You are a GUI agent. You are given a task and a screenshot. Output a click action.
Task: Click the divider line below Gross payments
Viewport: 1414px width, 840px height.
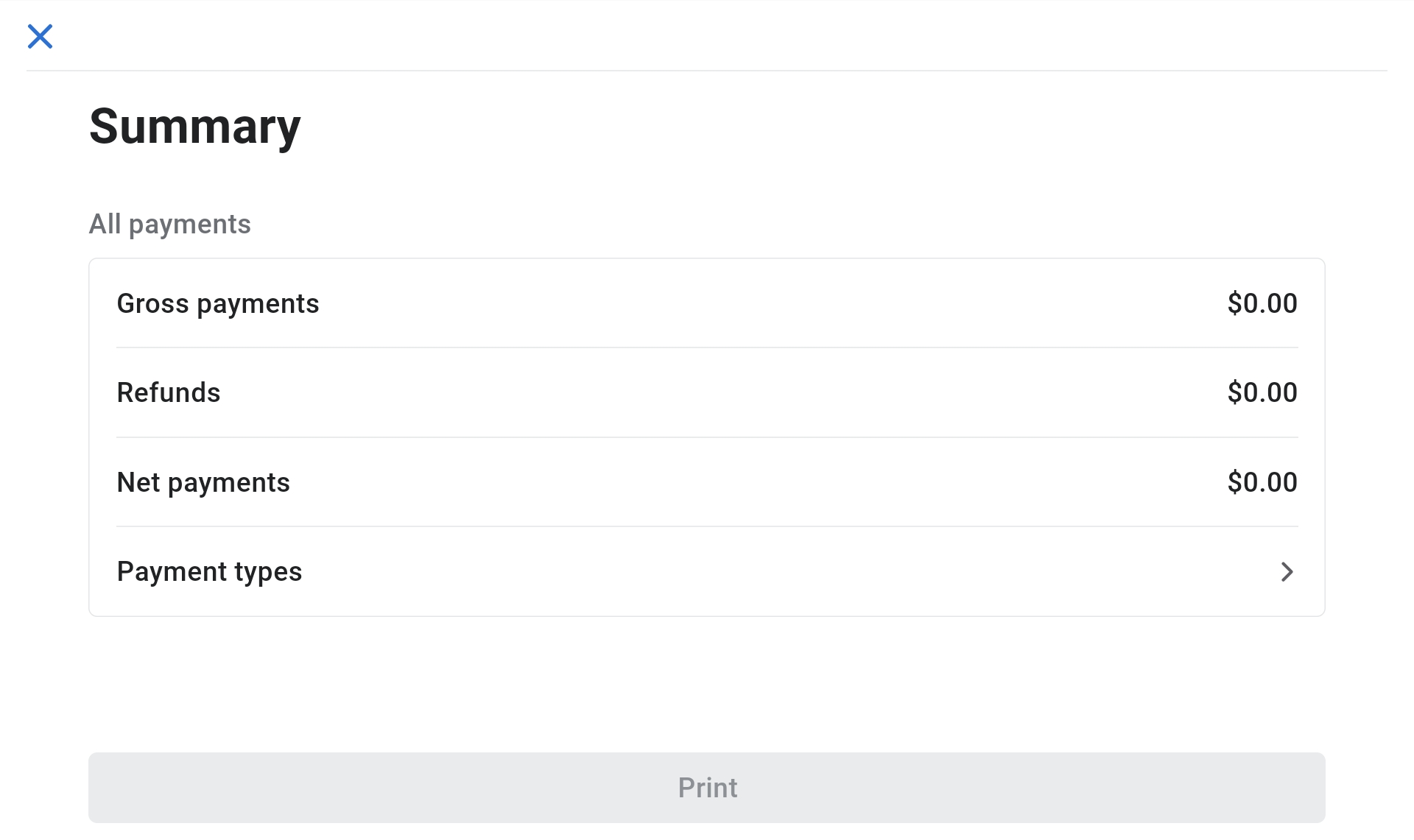(707, 347)
